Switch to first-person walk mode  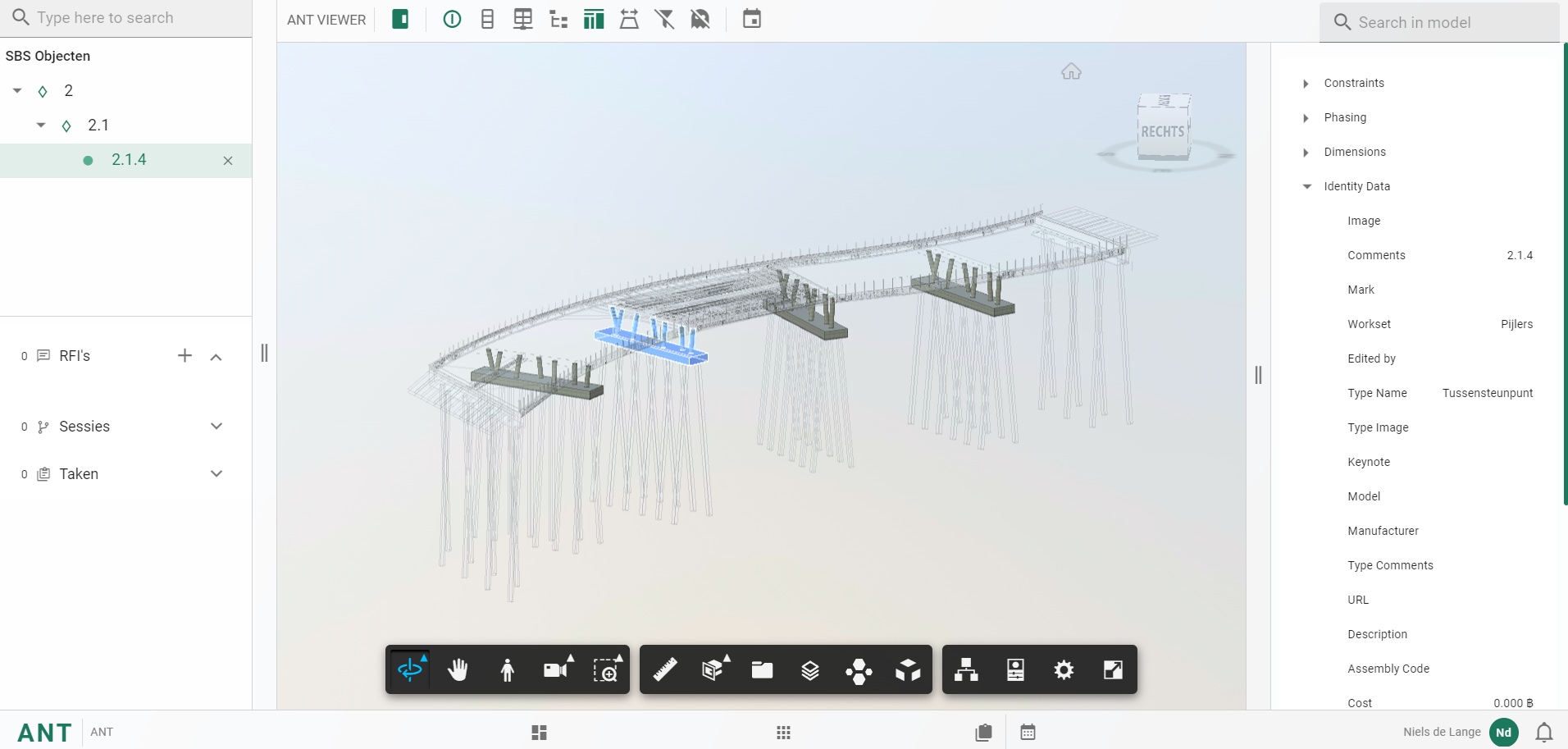coord(507,670)
